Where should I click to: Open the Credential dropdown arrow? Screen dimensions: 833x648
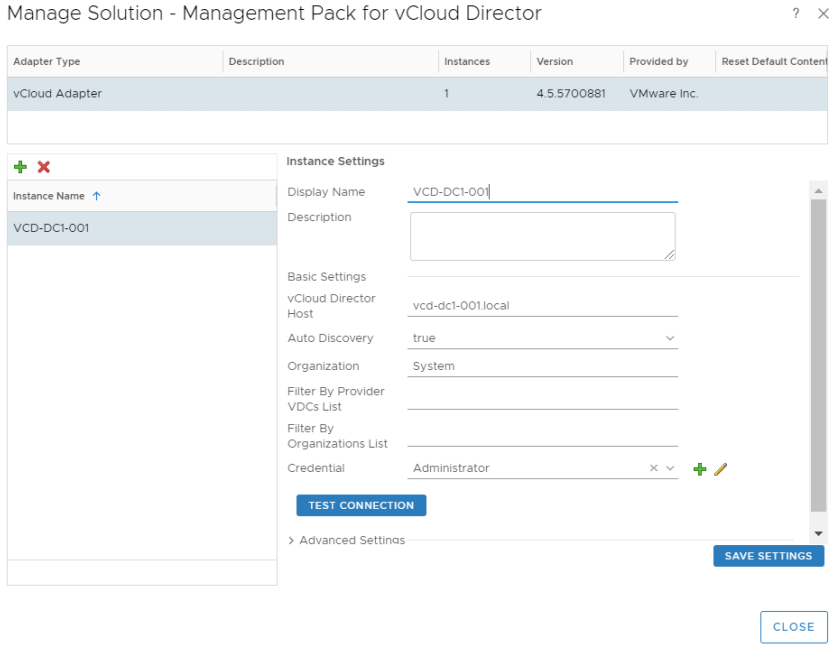(x=670, y=468)
